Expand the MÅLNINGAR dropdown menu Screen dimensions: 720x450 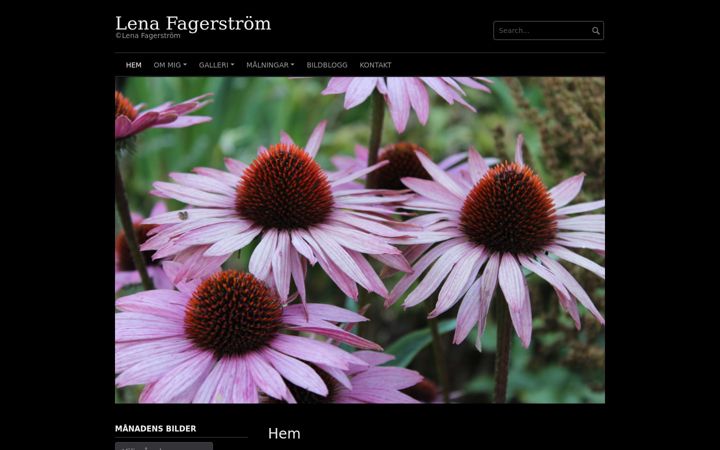click(x=270, y=65)
